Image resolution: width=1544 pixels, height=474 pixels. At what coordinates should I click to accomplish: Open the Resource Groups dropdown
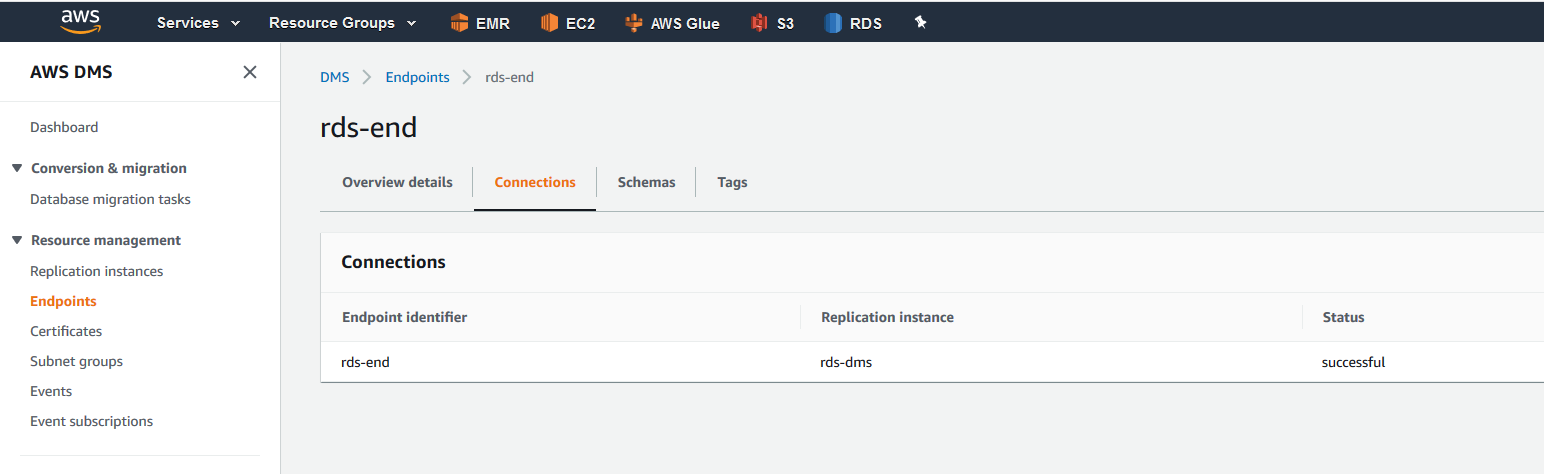[342, 23]
